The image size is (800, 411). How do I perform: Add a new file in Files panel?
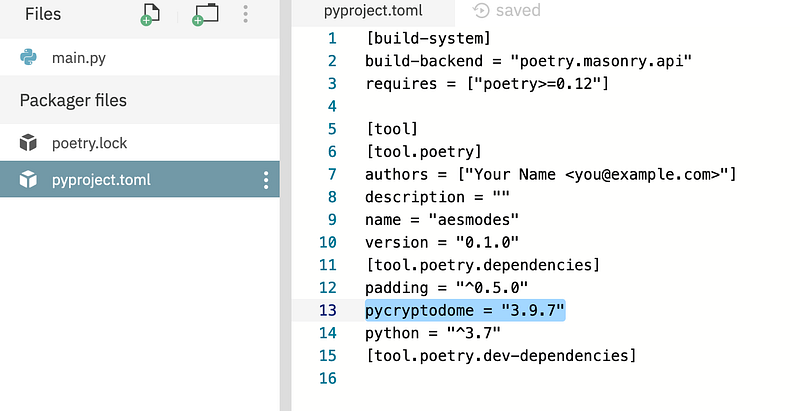pos(151,14)
